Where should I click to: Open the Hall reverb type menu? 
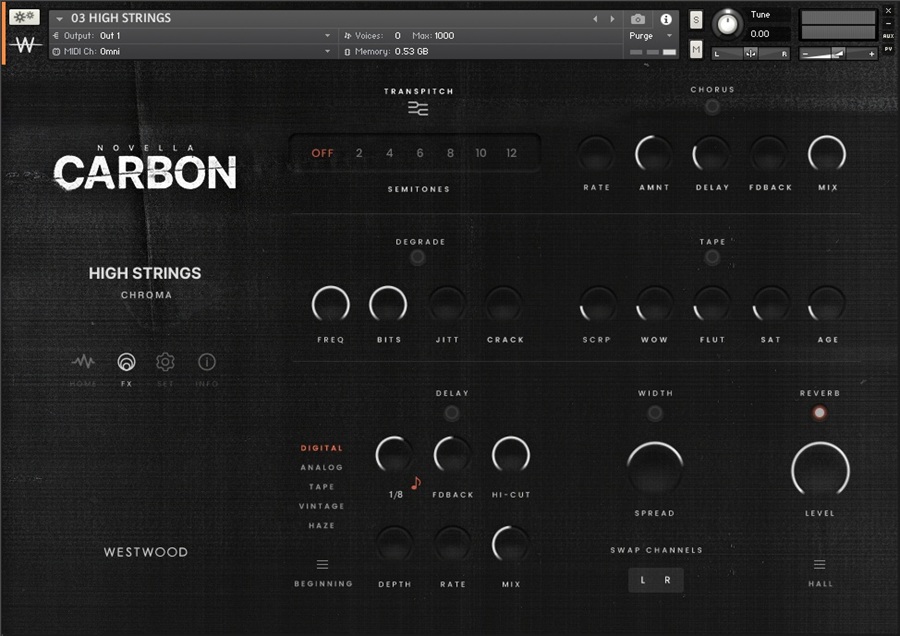click(x=819, y=565)
